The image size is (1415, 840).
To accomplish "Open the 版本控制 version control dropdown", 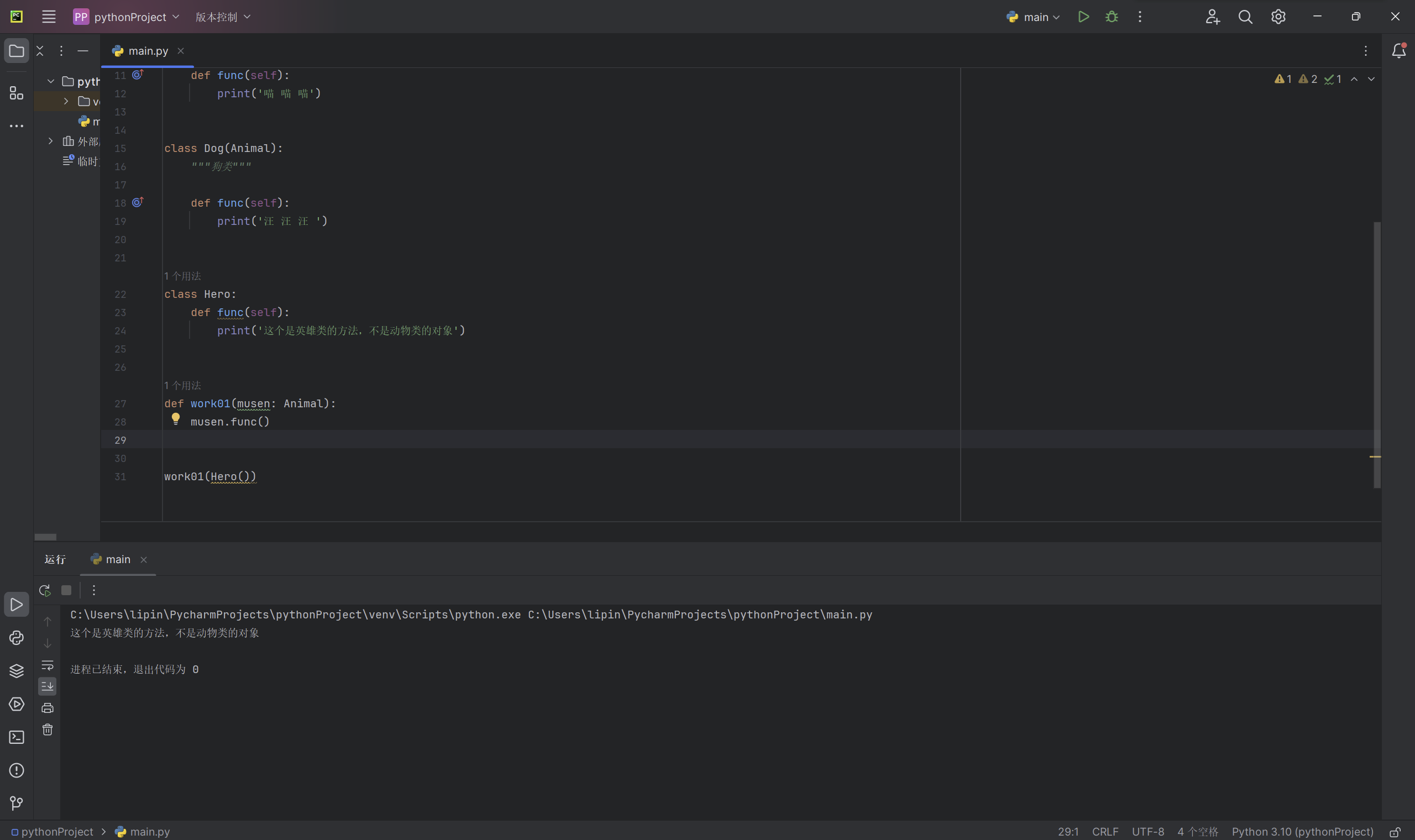I will [222, 17].
